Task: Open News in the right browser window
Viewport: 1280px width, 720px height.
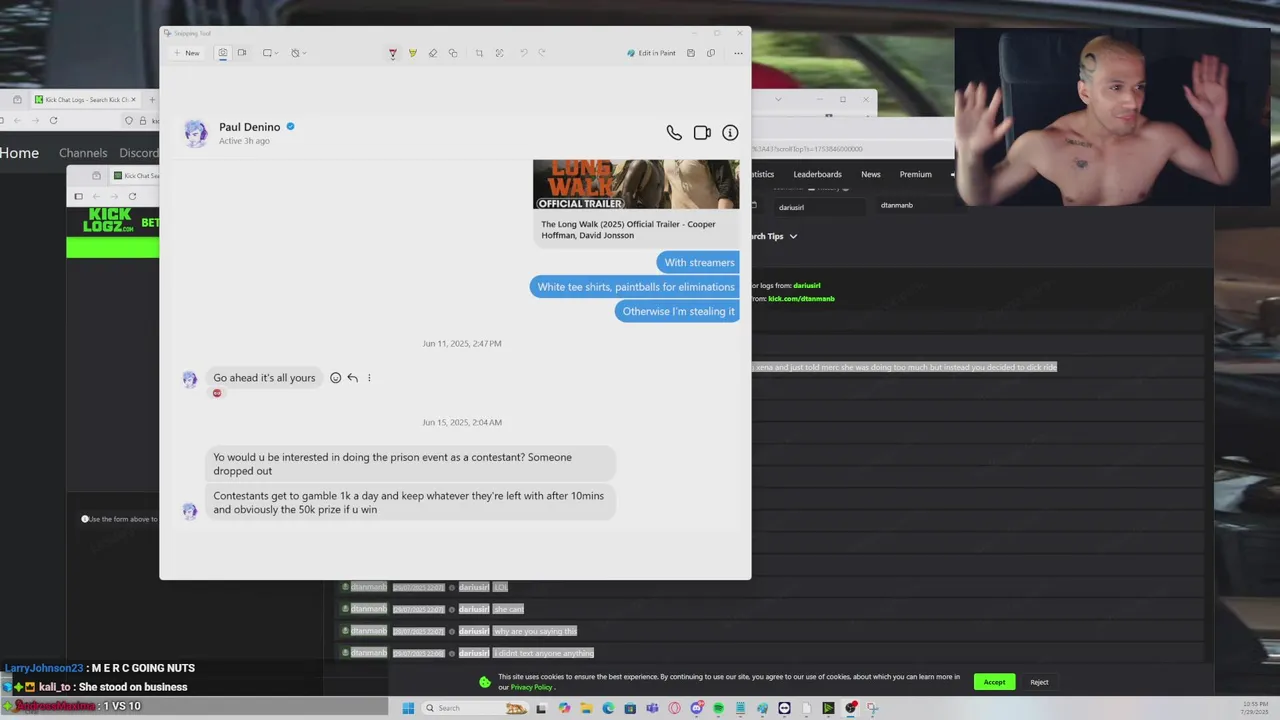Action: [x=871, y=174]
